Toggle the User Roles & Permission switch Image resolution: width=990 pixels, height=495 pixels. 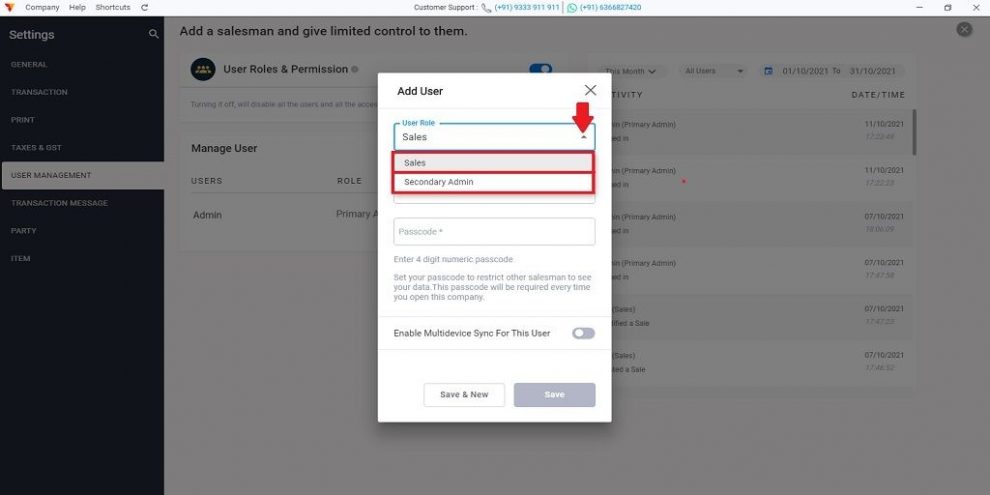(x=540, y=69)
